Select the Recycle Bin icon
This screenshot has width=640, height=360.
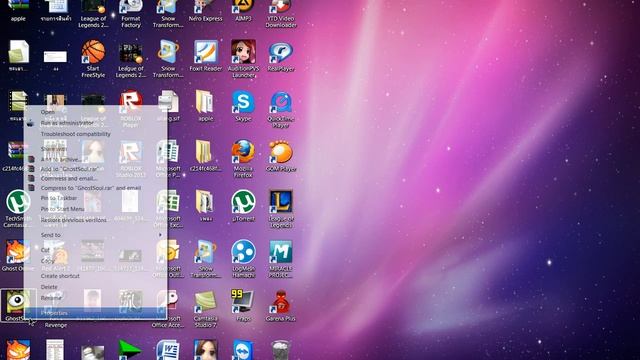[x=281, y=350]
